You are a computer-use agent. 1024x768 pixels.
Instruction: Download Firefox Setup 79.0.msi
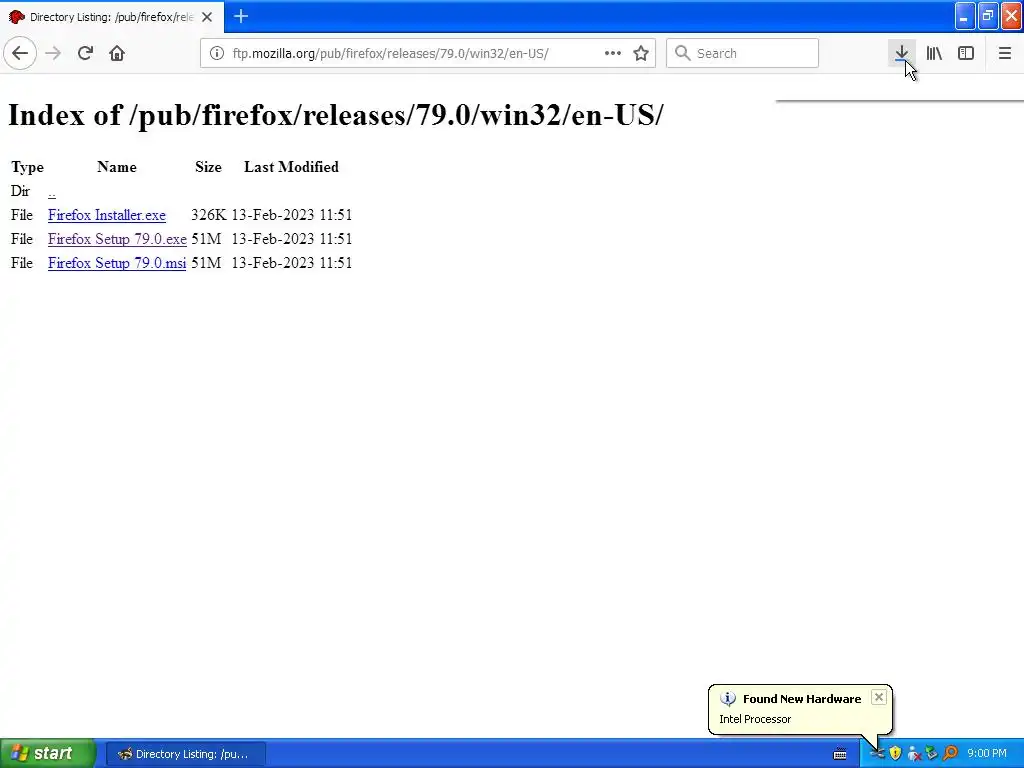117,263
